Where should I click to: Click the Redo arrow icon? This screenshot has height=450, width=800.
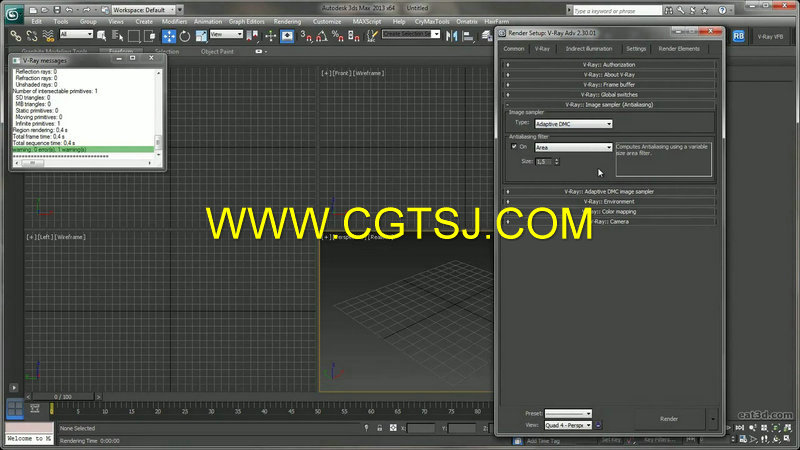(x=87, y=10)
